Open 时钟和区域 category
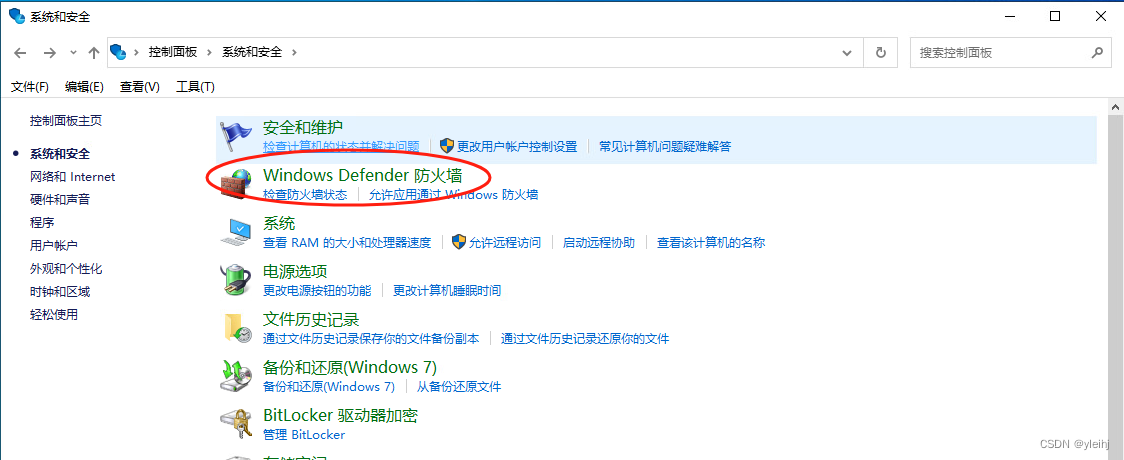 click(59, 291)
